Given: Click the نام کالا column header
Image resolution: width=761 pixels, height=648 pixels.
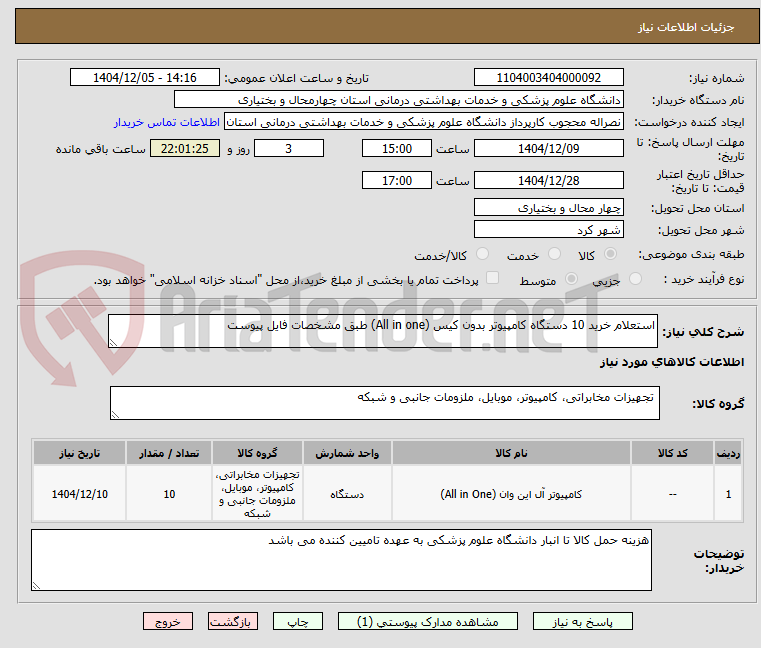Looking at the screenshot, I should click(511, 453).
